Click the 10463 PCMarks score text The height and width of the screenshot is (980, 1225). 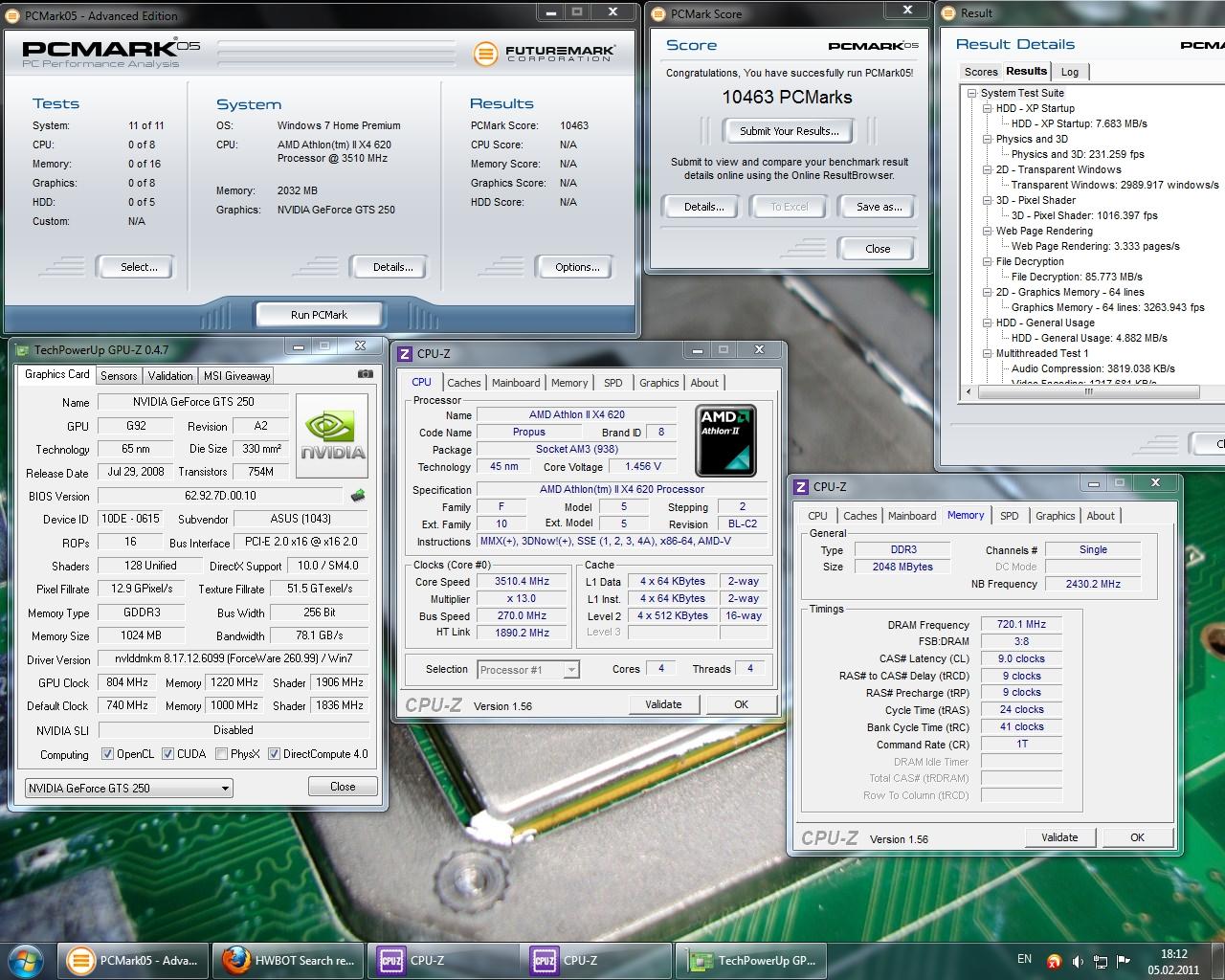tap(787, 97)
